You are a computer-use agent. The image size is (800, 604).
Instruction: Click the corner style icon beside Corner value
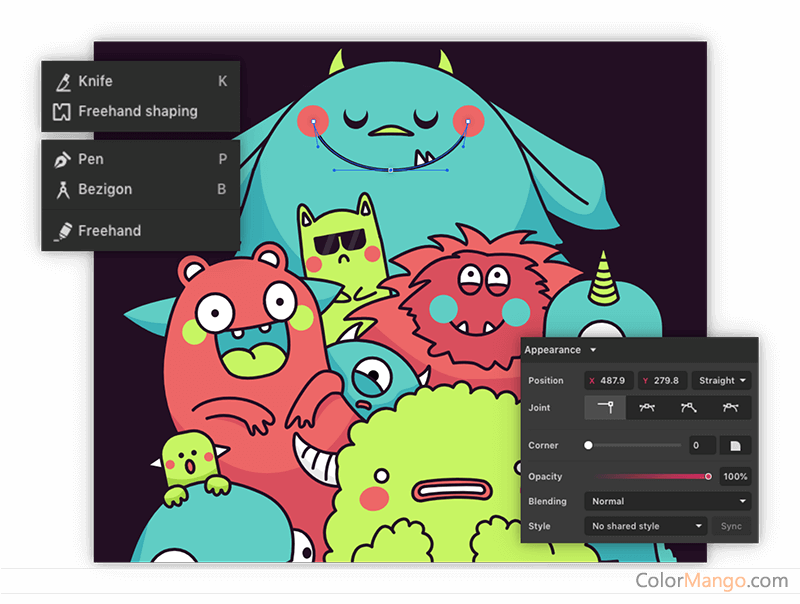point(736,445)
